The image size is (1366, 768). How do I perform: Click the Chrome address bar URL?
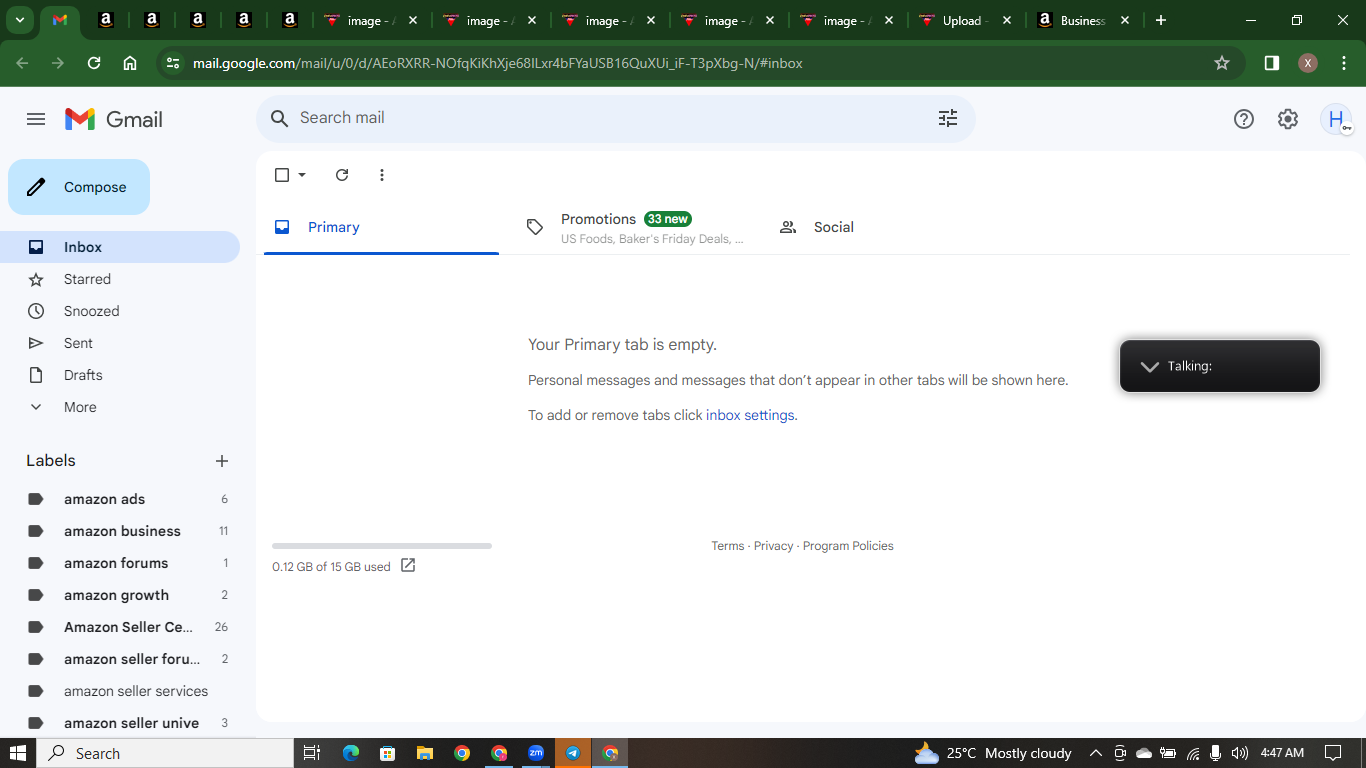click(498, 63)
